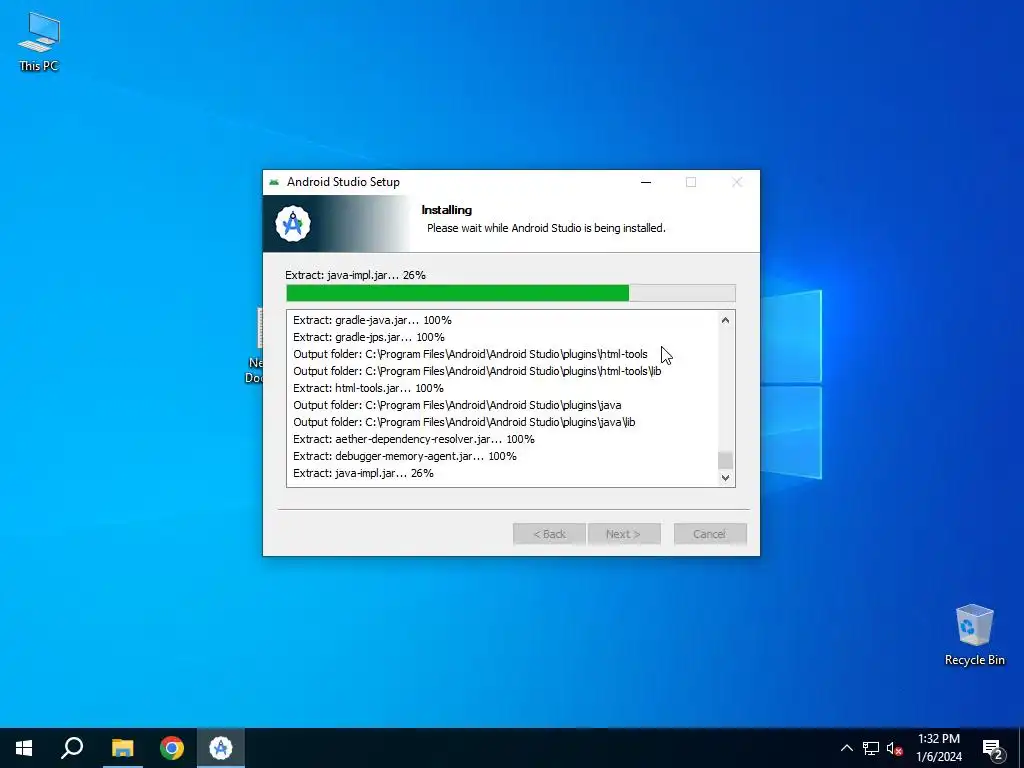Select log line ending 'plugins\java\lib'
1024x768 pixels.
[464, 422]
